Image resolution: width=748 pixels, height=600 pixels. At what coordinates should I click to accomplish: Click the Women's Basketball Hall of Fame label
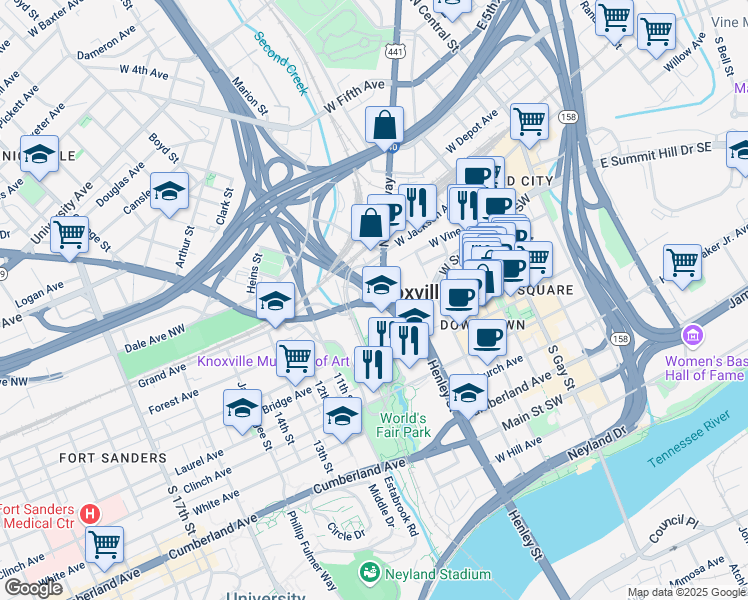[706, 368]
